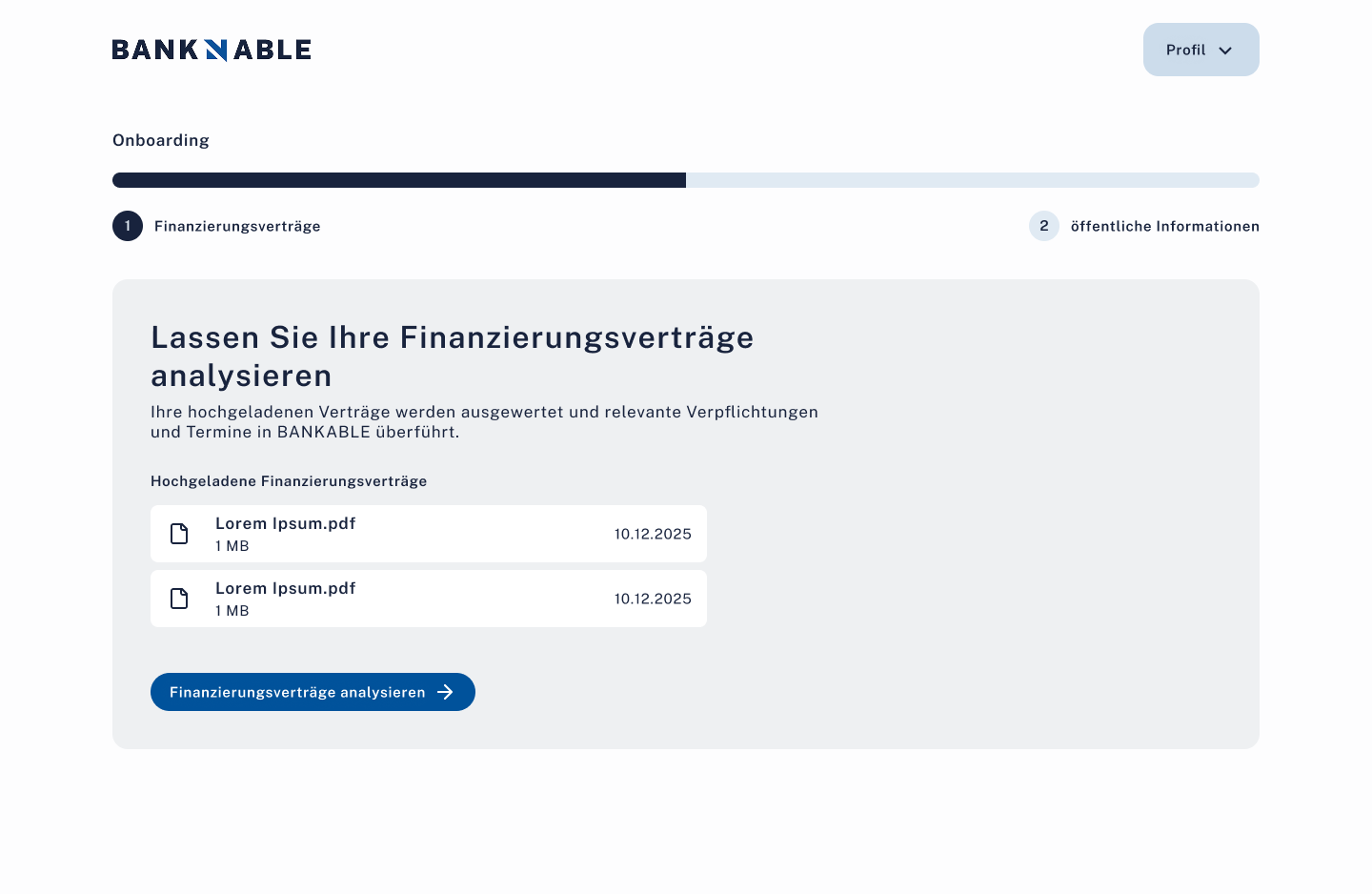Click the unfilled light part of the progress bar
This screenshot has width=1372, height=894.
point(972,180)
